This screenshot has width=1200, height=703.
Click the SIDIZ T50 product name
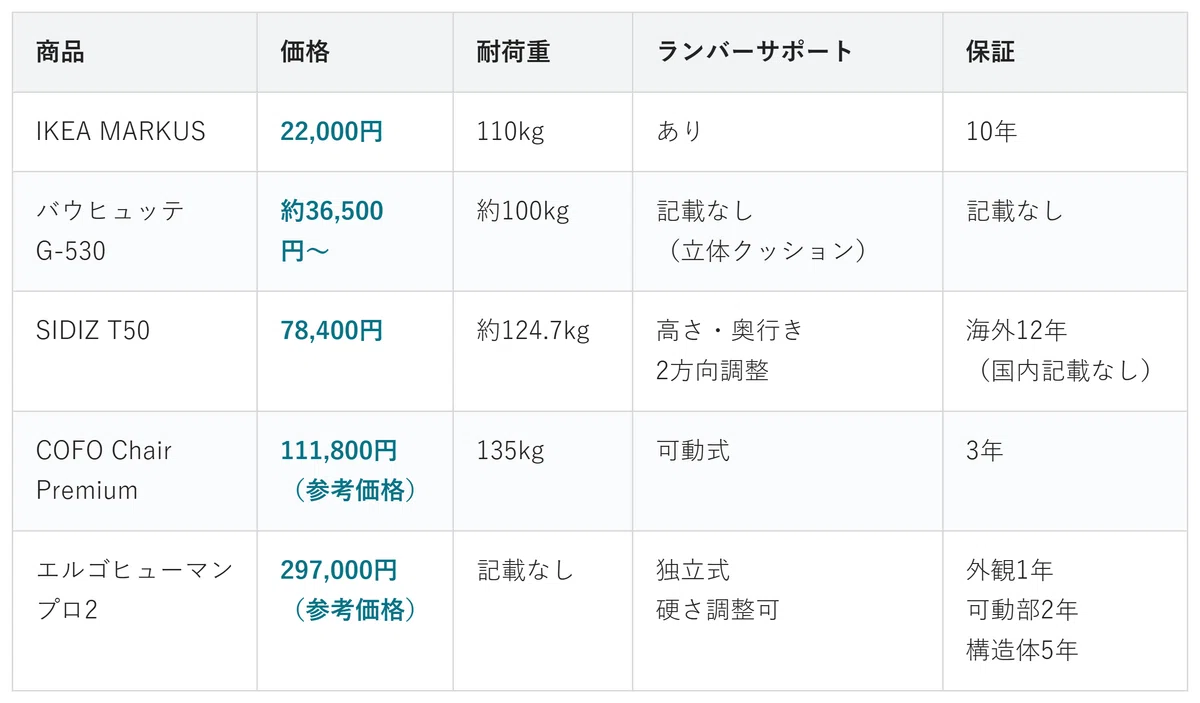[x=93, y=331]
